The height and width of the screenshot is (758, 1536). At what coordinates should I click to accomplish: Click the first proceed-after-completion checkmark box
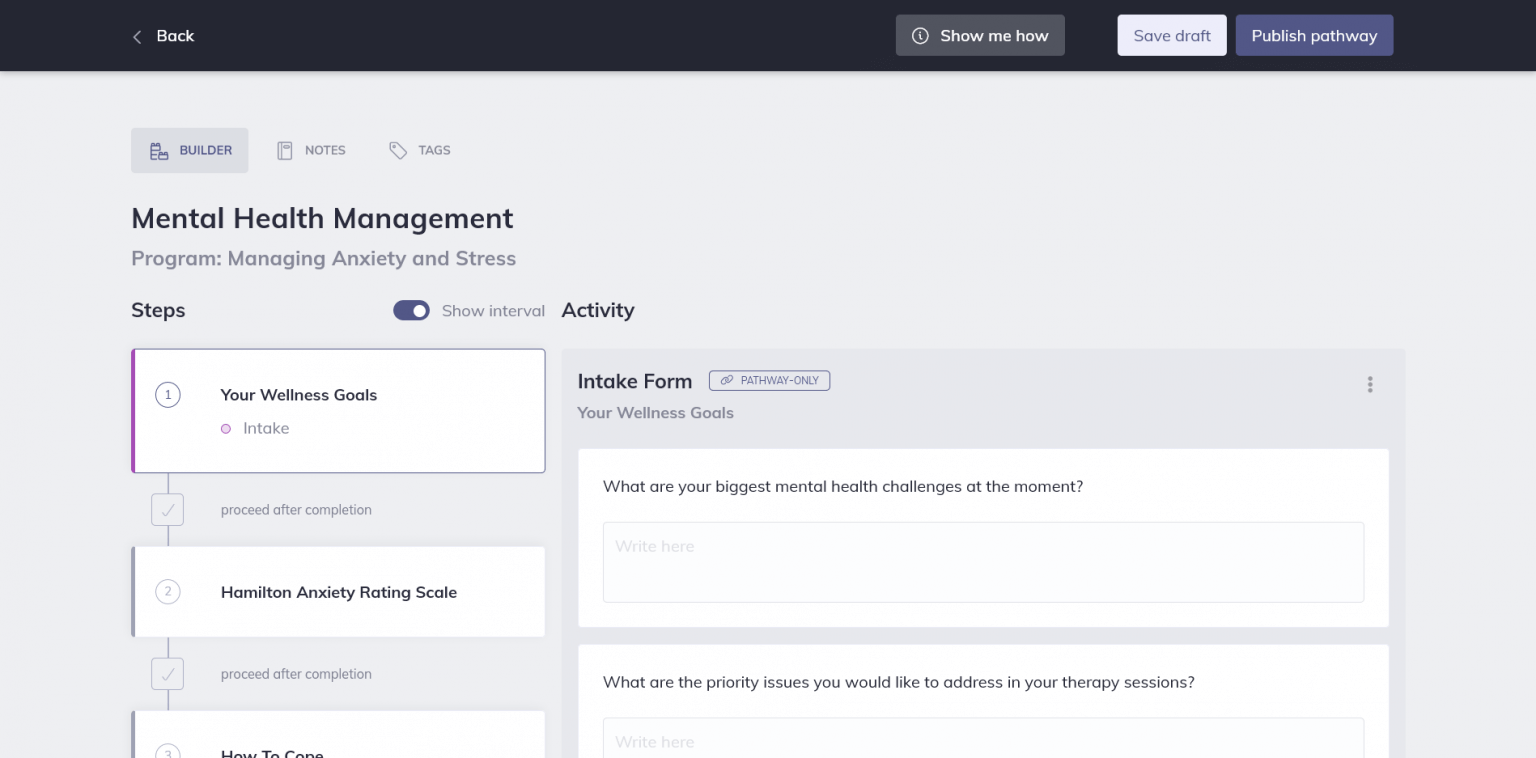click(167, 509)
